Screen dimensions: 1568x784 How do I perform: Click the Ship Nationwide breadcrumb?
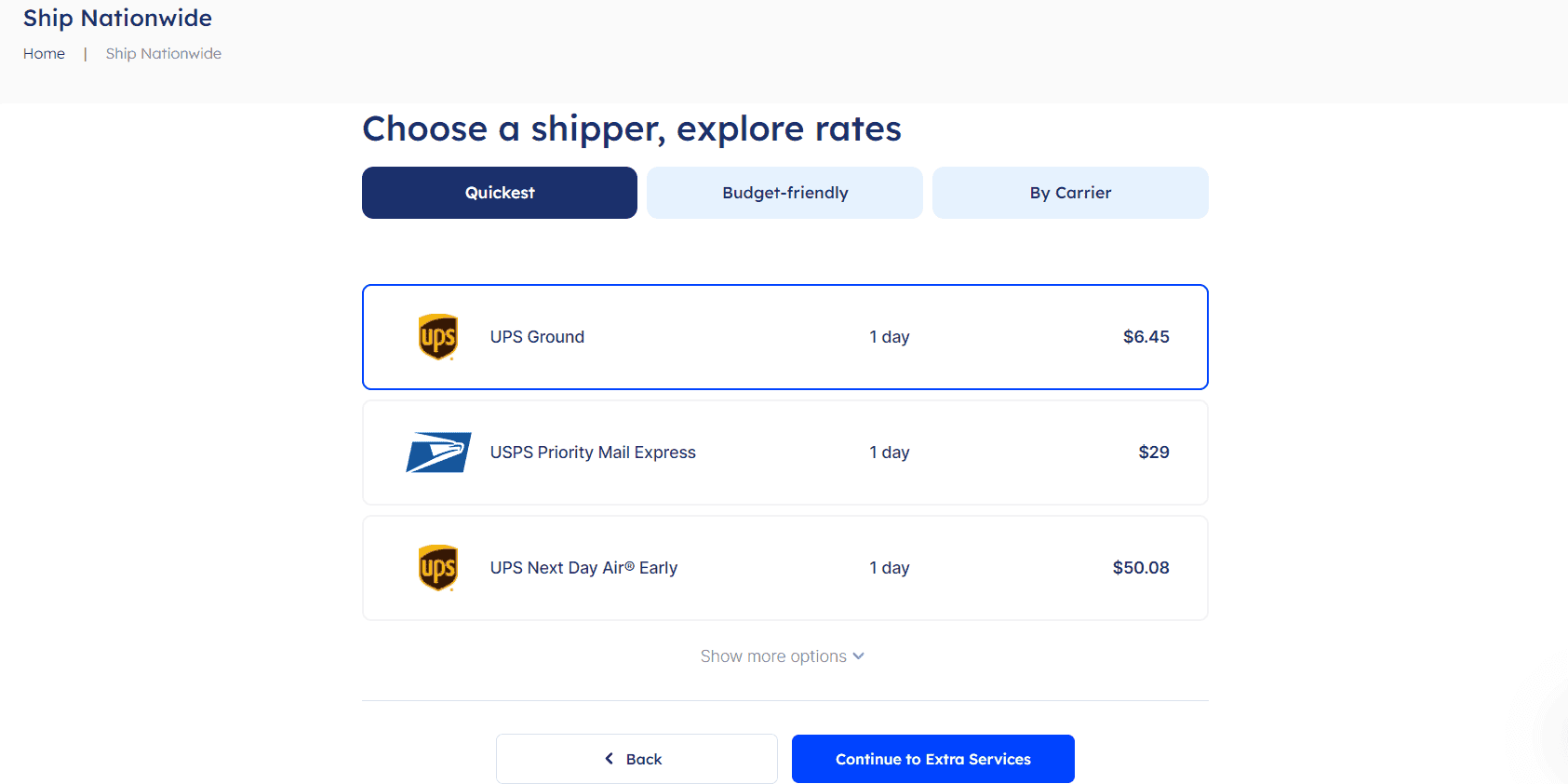(x=163, y=53)
